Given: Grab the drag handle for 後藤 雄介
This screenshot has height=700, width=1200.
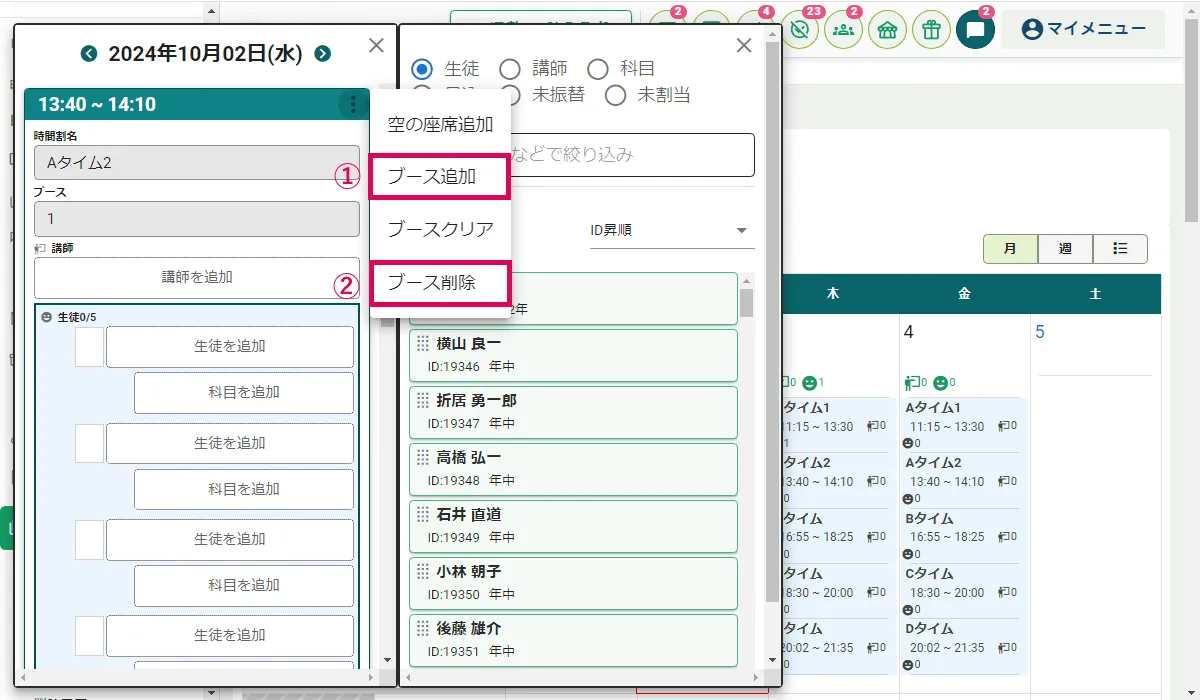Looking at the screenshot, I should pyautogui.click(x=423, y=628).
